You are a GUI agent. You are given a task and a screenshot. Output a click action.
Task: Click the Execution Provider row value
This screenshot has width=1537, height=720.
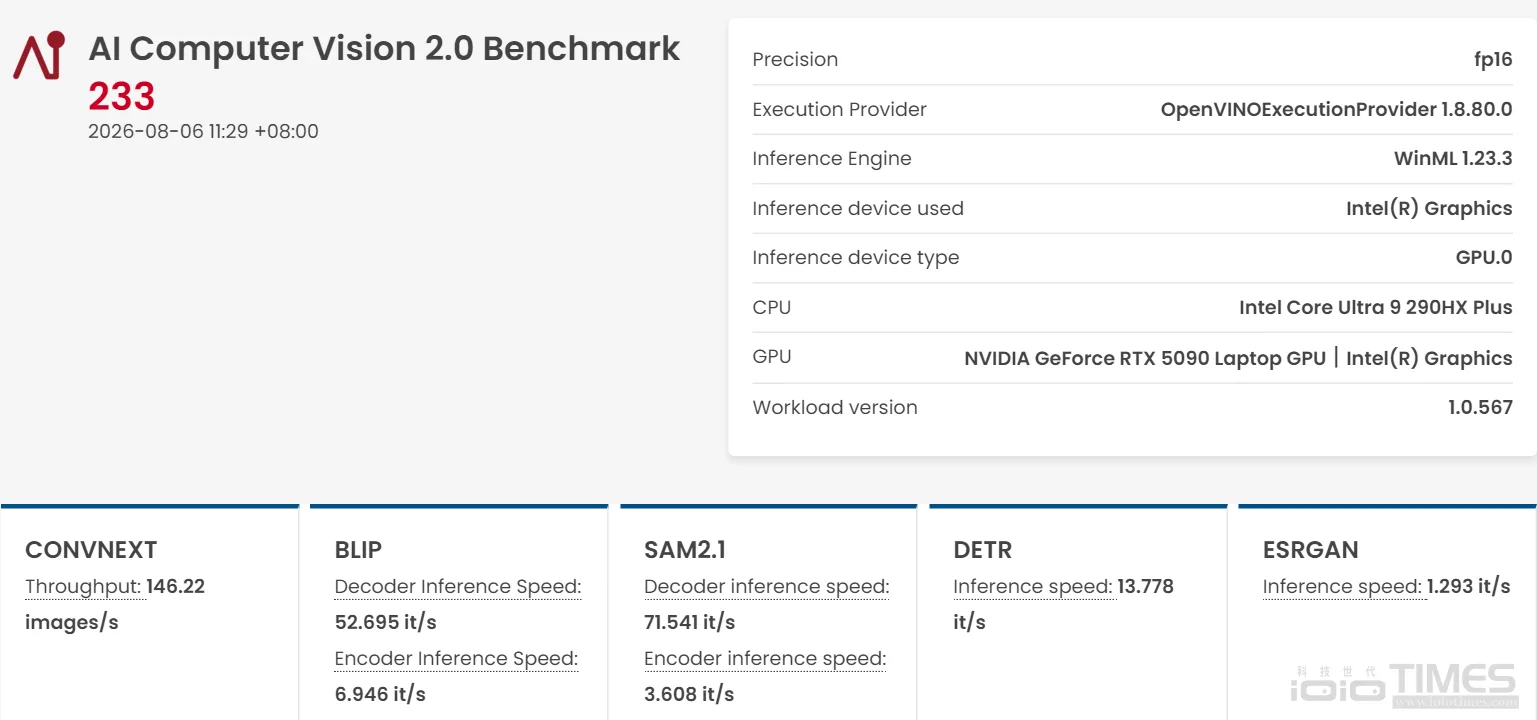pos(1336,109)
